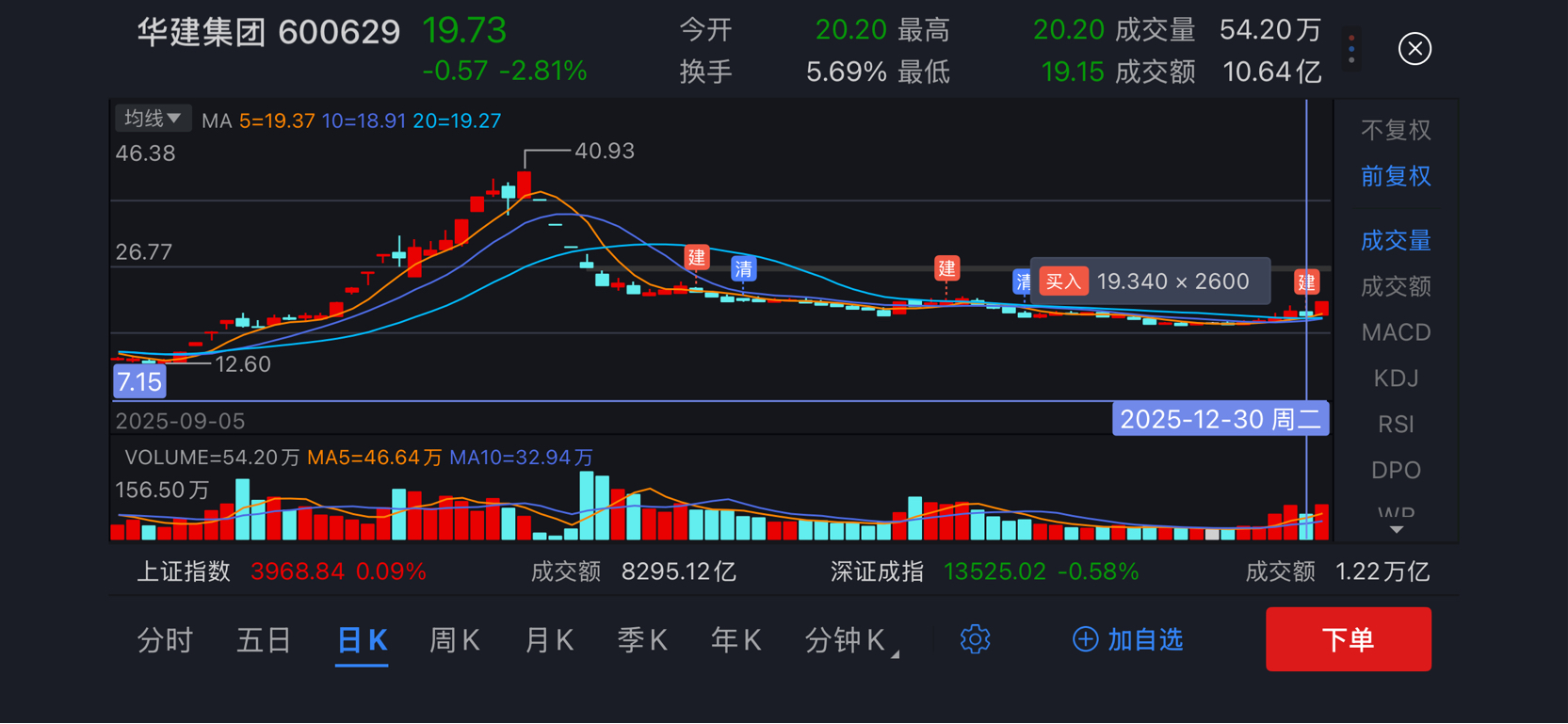Open the 均线 indicator dropdown
The height and width of the screenshot is (724, 1568).
click(154, 119)
